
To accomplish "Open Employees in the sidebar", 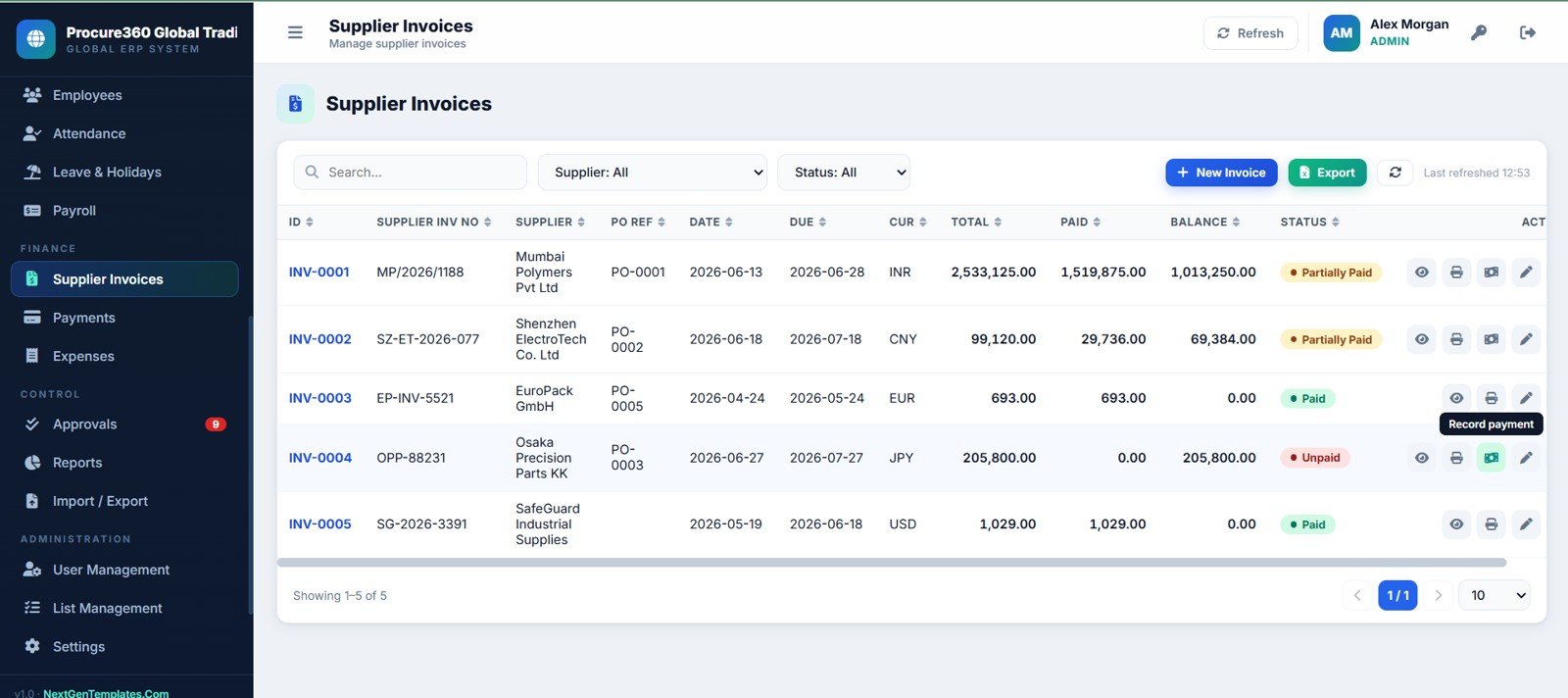I will (124, 95).
